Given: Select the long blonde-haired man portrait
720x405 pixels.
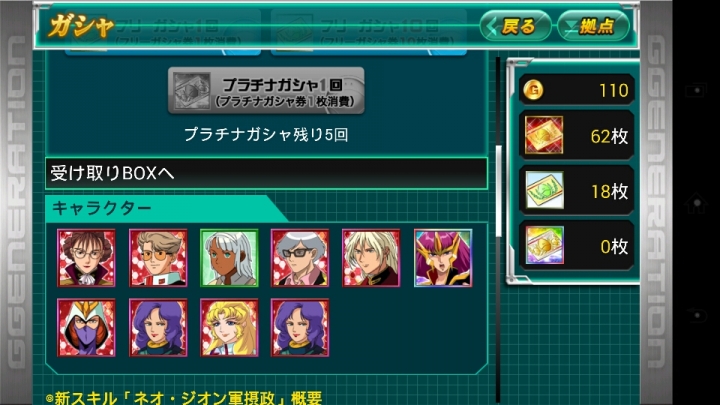Looking at the screenshot, I should point(371,258).
